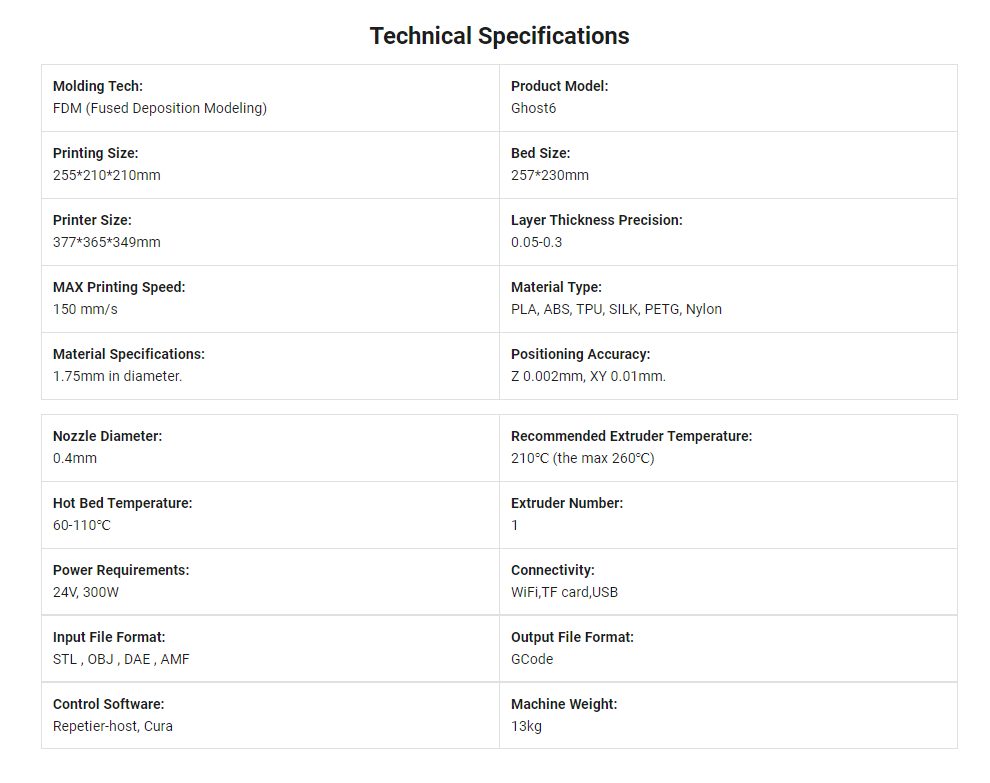
Task: Click the Printer Size label
Action: pos(92,220)
